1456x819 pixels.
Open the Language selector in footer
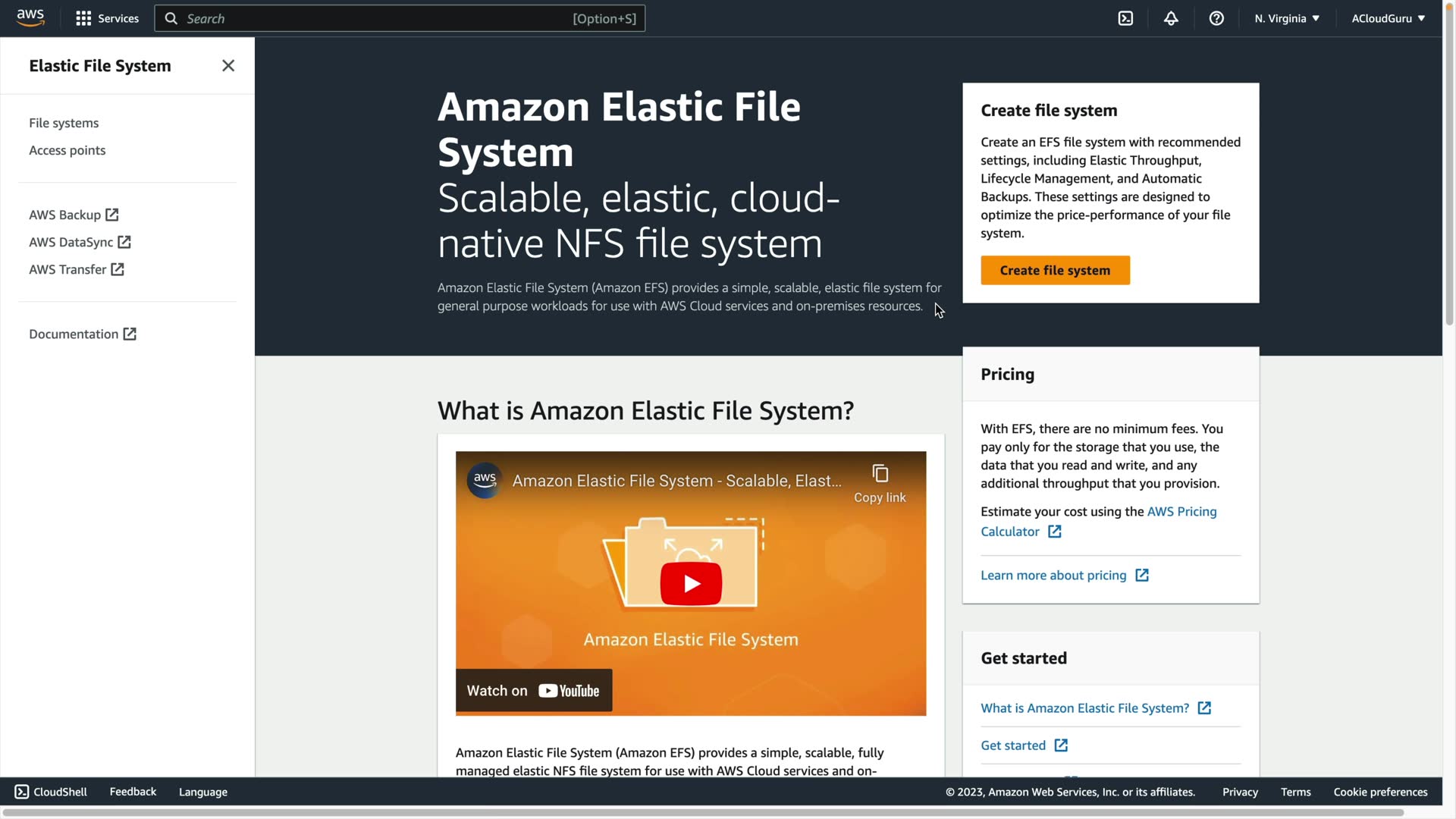pyautogui.click(x=203, y=792)
